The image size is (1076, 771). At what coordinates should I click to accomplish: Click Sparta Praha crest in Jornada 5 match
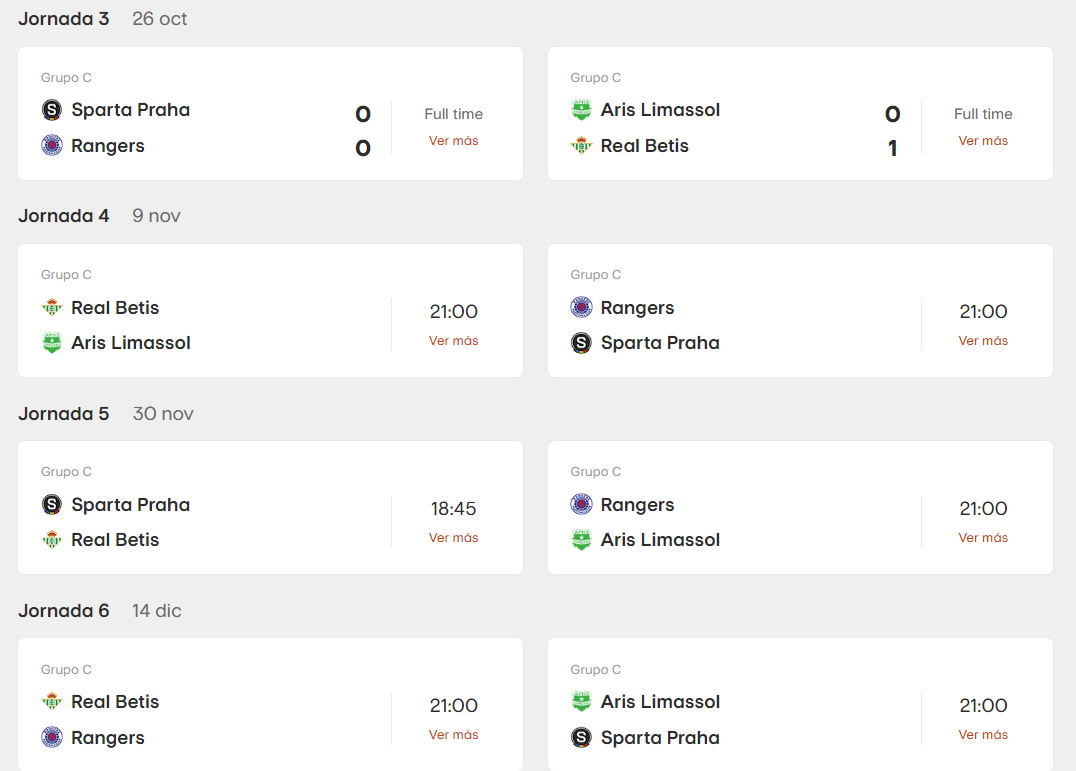(x=52, y=505)
